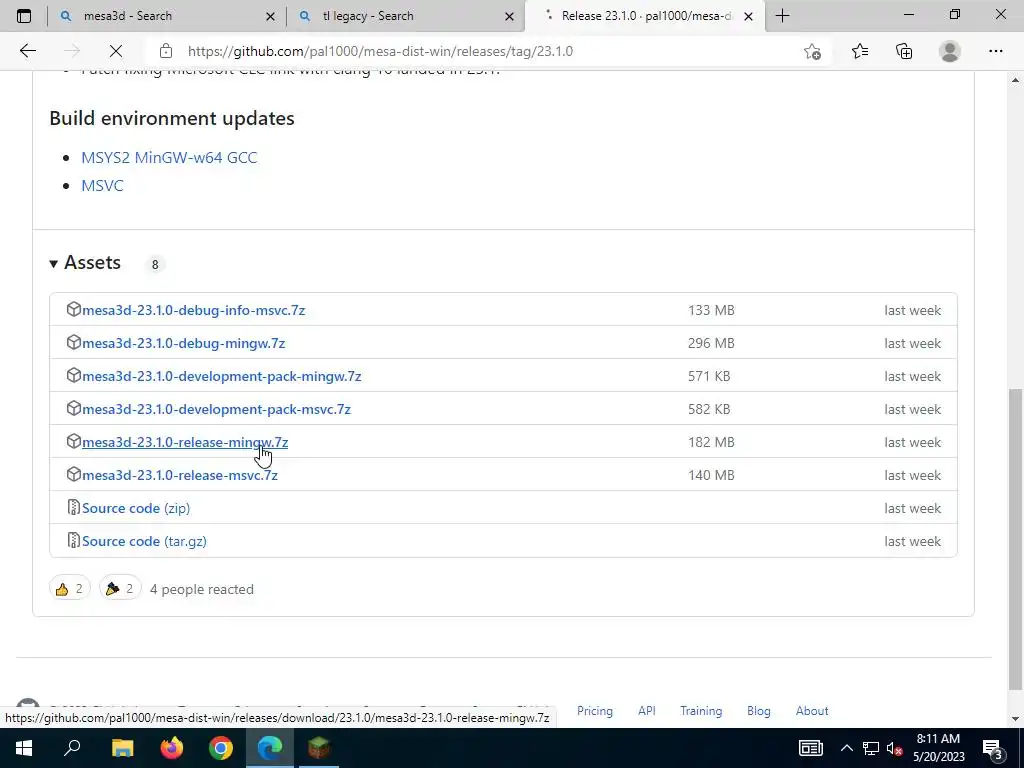Download Source code (zip)

136,508
